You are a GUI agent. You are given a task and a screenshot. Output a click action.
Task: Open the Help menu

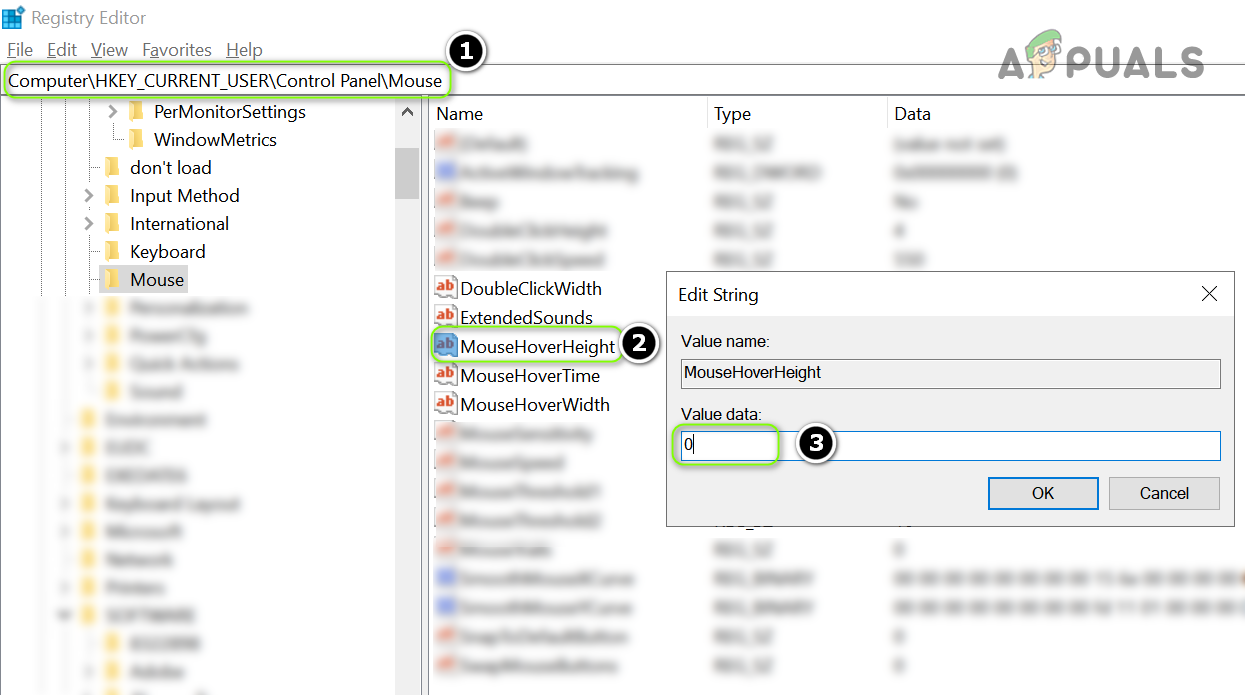point(244,50)
